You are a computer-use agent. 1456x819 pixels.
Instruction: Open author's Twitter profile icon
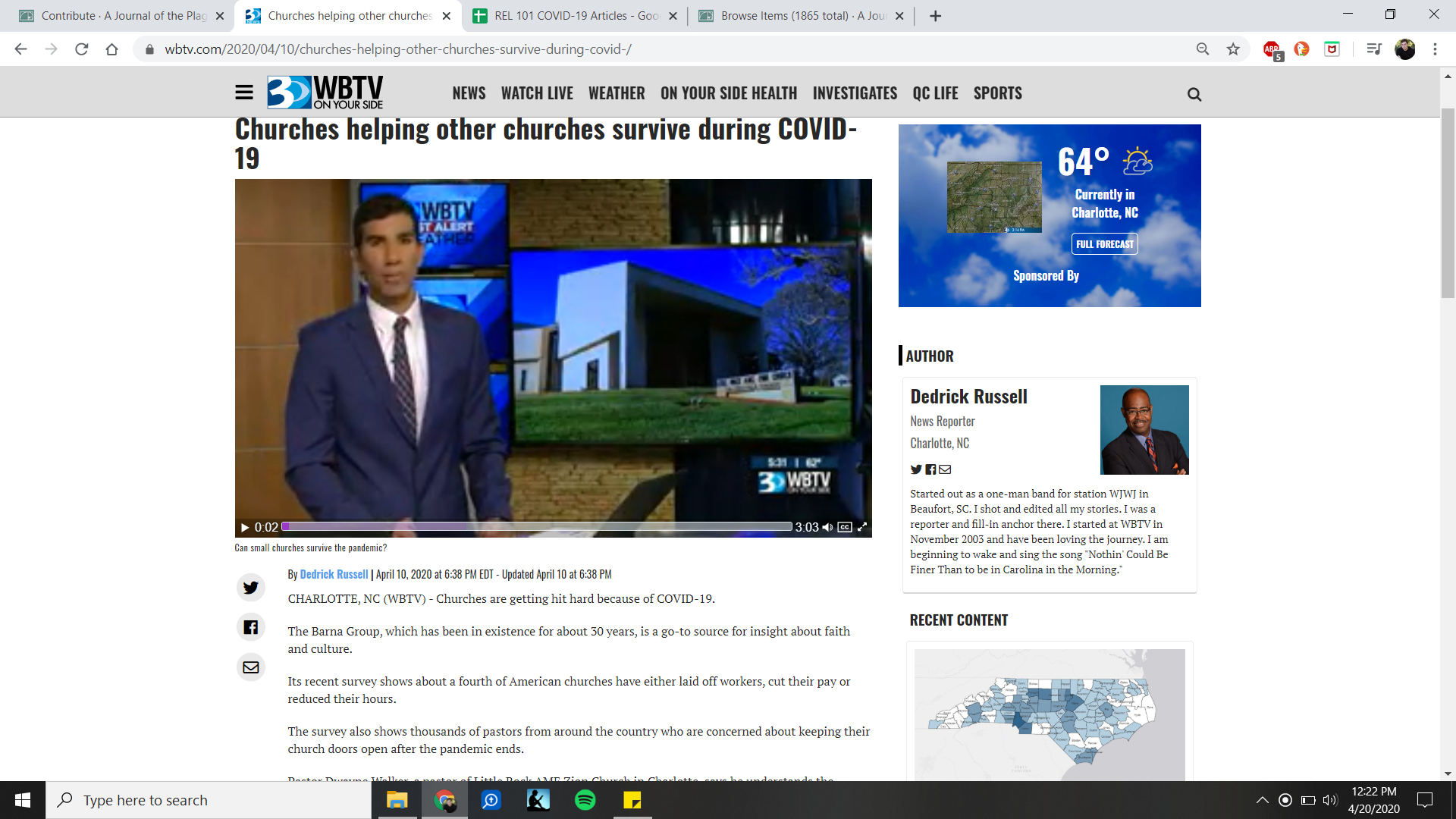point(916,469)
